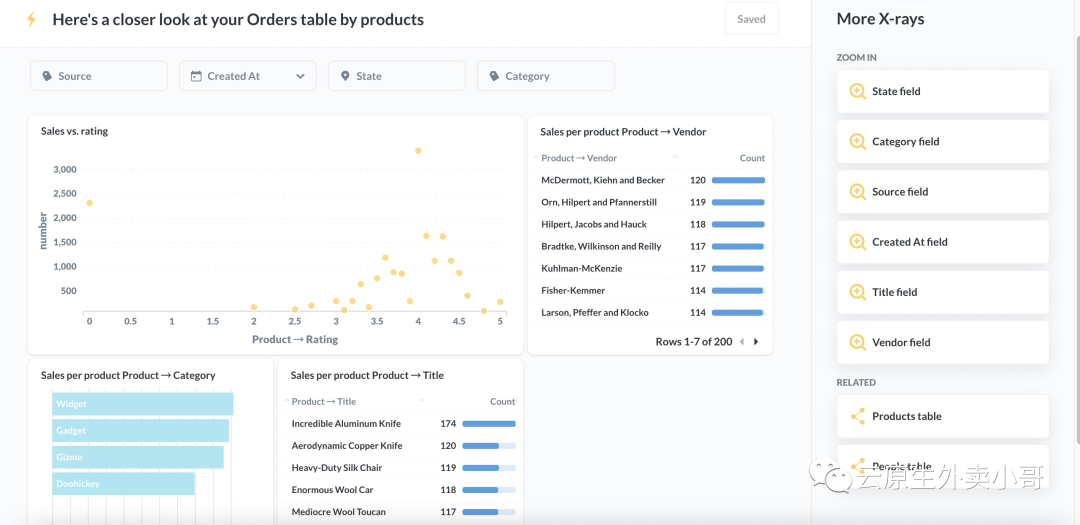This screenshot has width=1080, height=525.
Task: Go to next page of vendor rows
Action: click(x=756, y=342)
